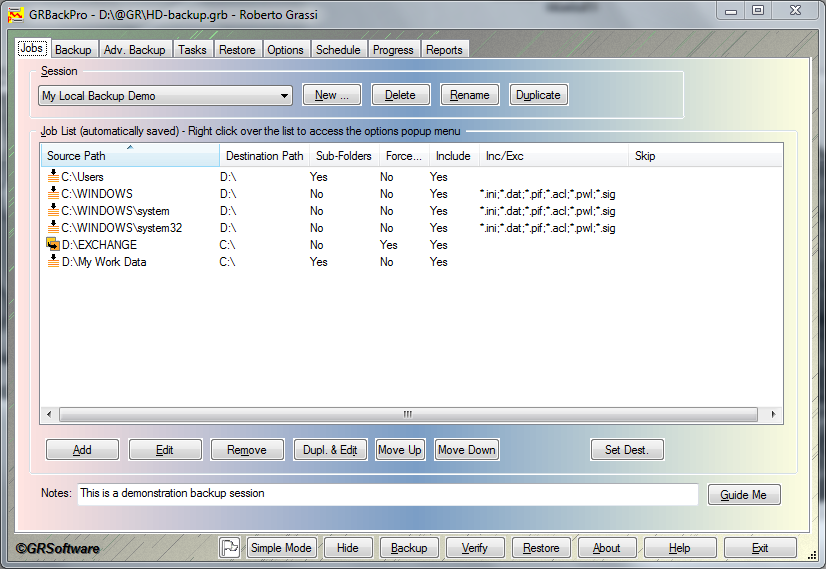Click the New ... session button

[332, 95]
